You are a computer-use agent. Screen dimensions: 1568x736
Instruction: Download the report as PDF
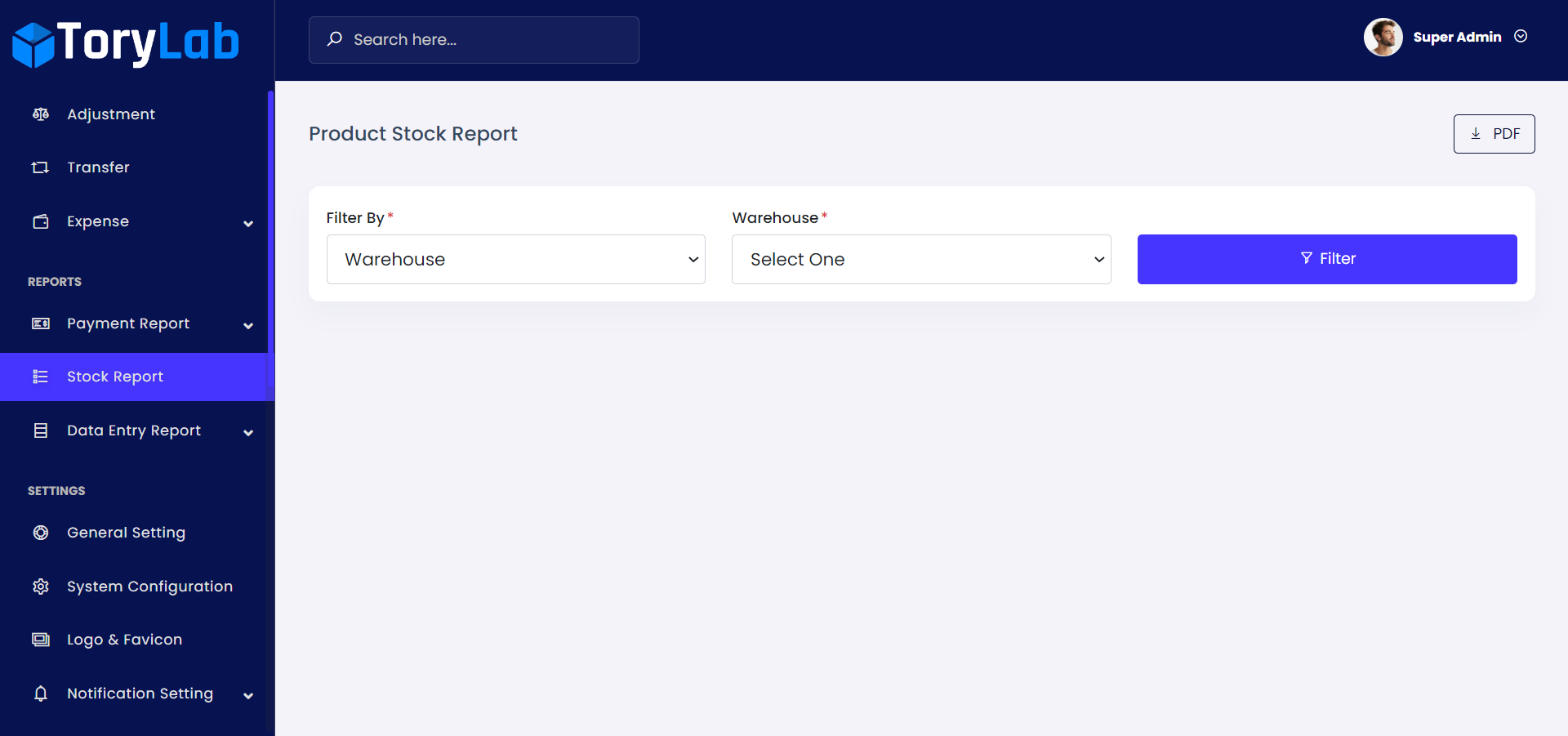pyautogui.click(x=1494, y=134)
